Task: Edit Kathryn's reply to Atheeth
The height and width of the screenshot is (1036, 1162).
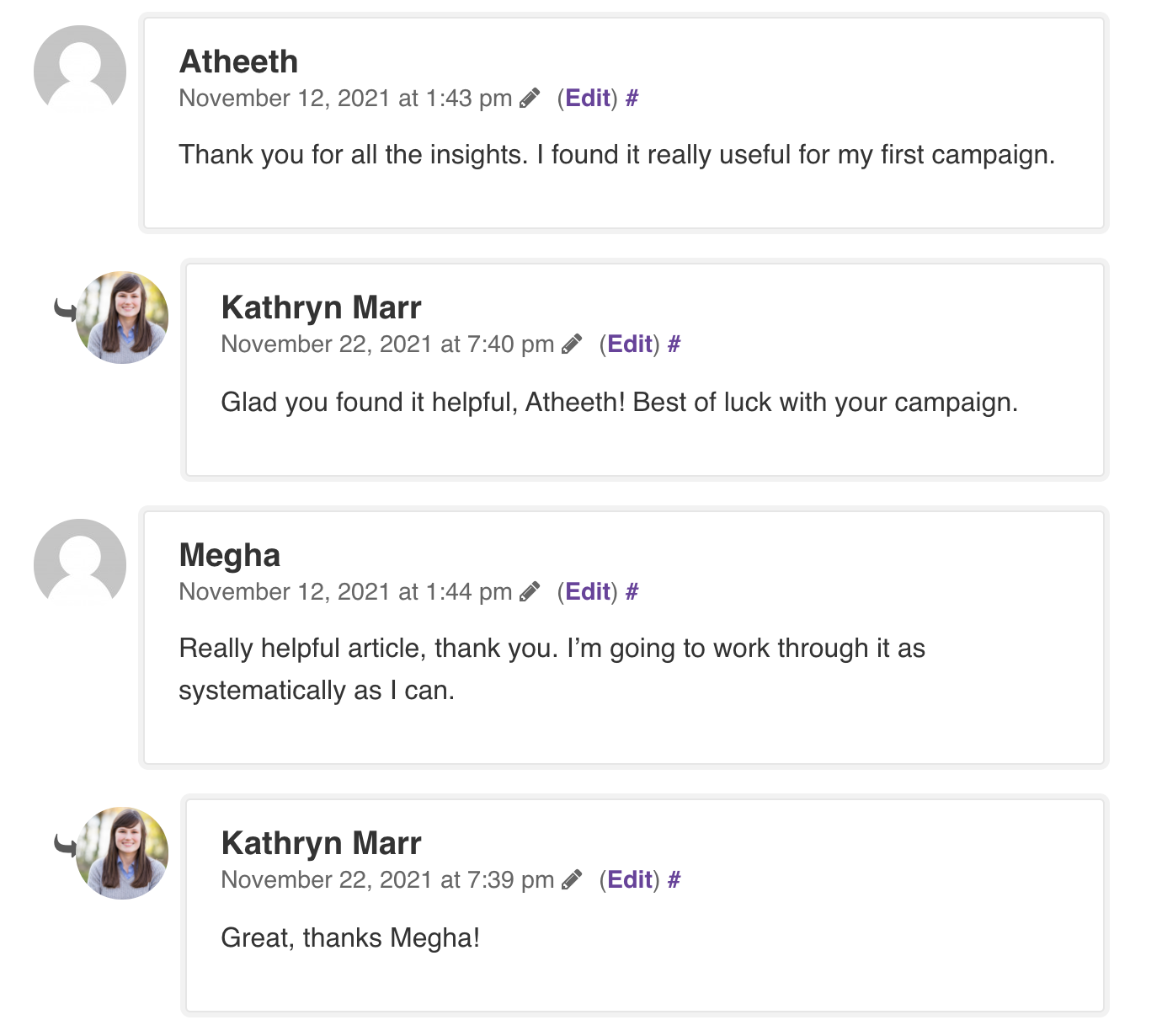Action: coord(630,344)
